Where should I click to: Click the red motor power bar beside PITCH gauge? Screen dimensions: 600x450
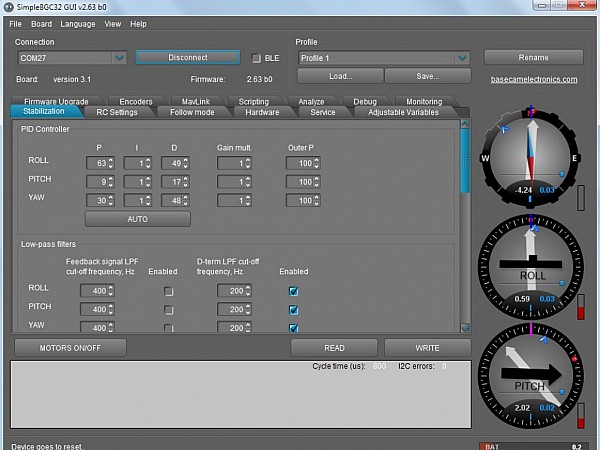click(x=582, y=414)
